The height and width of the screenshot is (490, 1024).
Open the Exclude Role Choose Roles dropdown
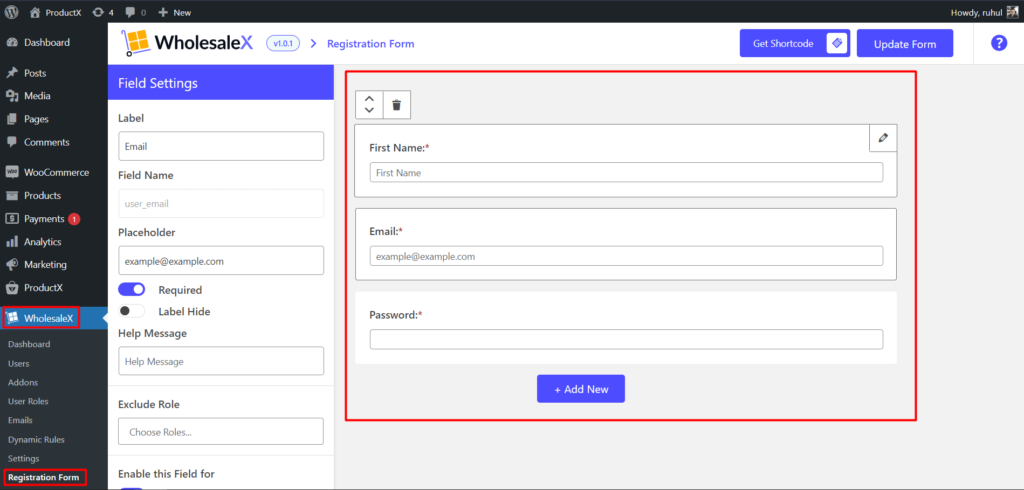coord(221,431)
